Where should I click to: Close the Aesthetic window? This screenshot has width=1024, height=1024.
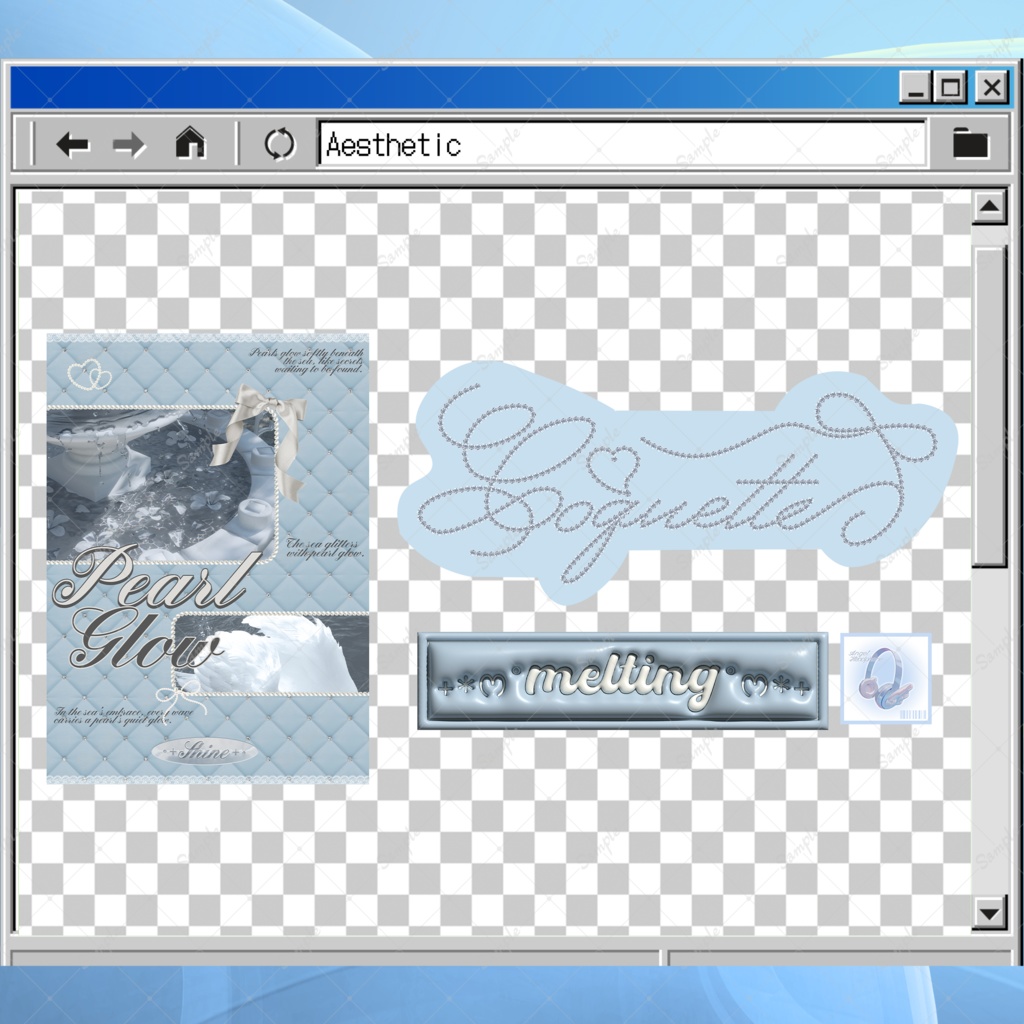pos(991,88)
